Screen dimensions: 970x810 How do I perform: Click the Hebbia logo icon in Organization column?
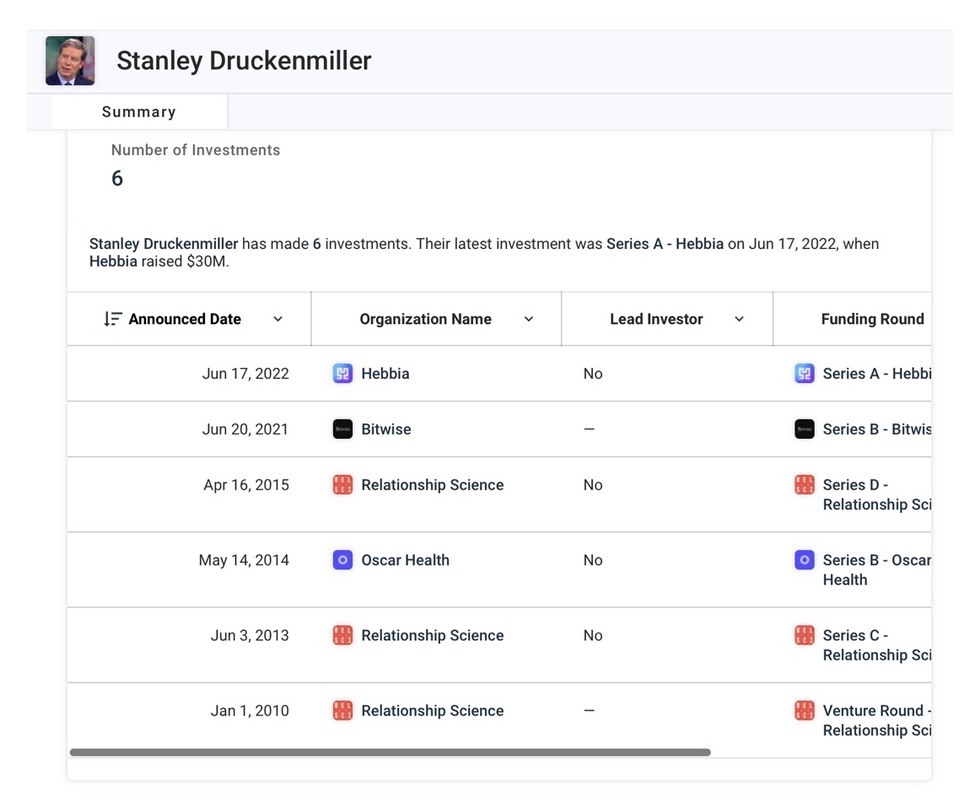343,374
